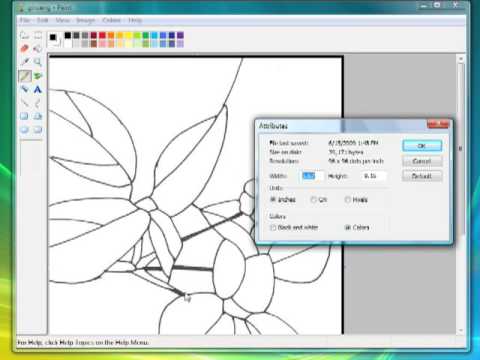480x360 pixels.
Task: Choose the Brush tool
Action: [x=38, y=76]
